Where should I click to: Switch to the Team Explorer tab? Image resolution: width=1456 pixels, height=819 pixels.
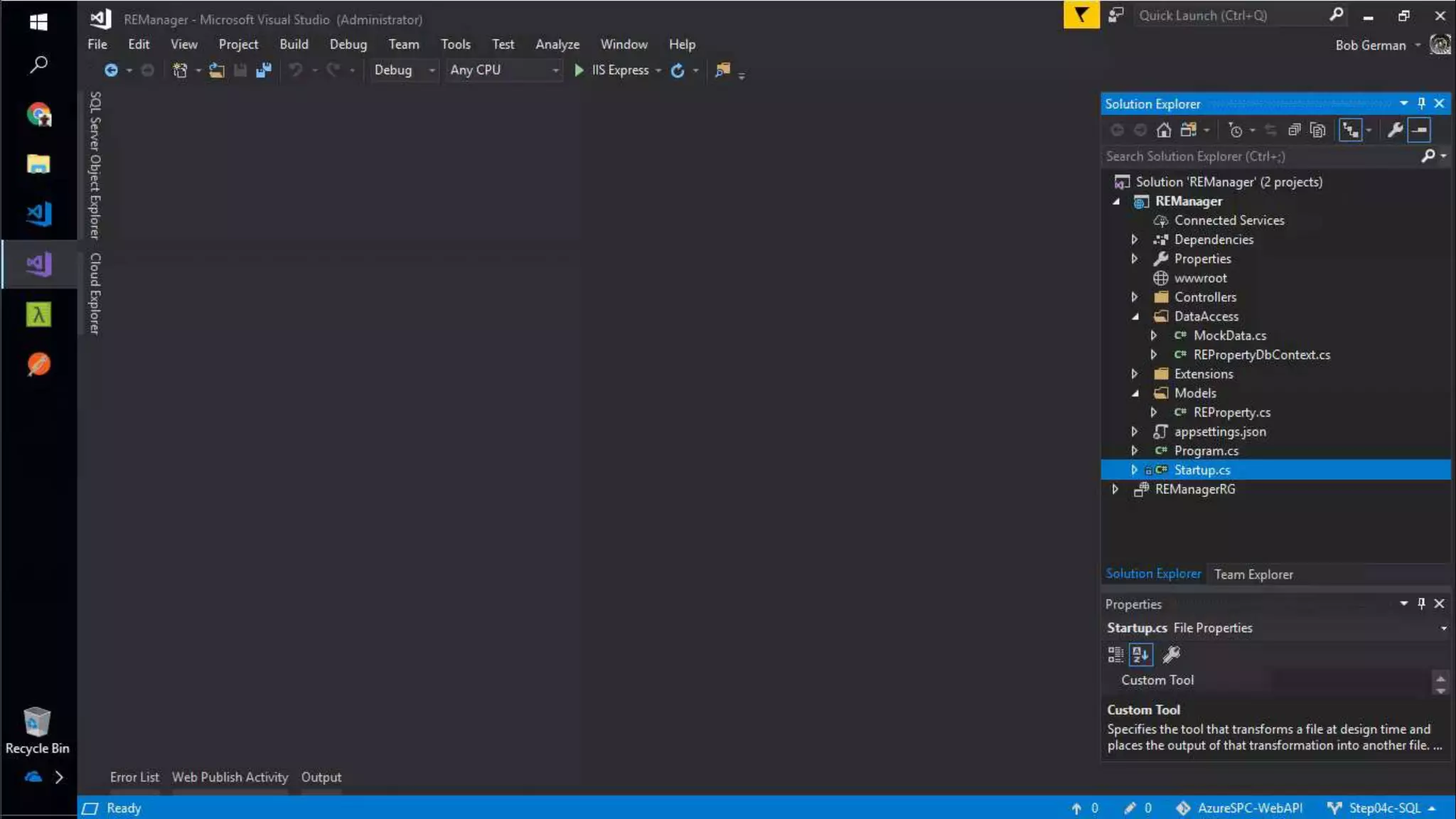(x=1253, y=574)
